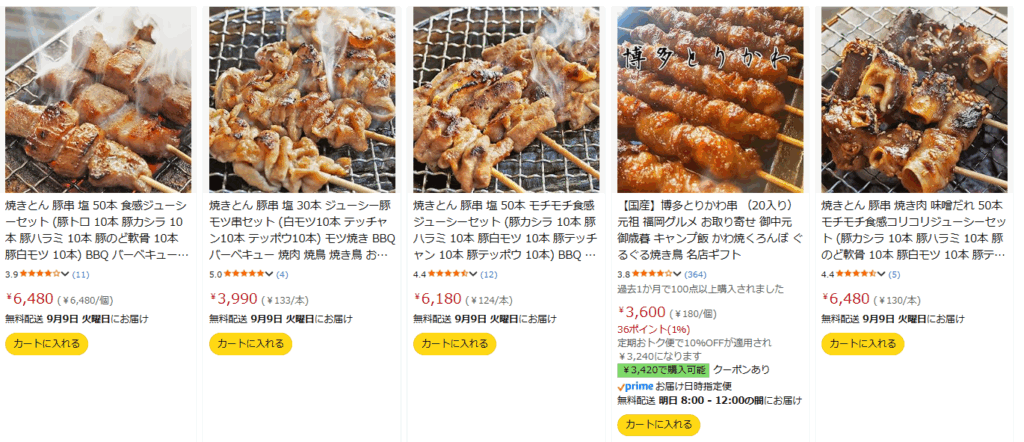
Task: Click the 4.4-star rating stars of the ¥6,180 product
Action: [x=445, y=274]
